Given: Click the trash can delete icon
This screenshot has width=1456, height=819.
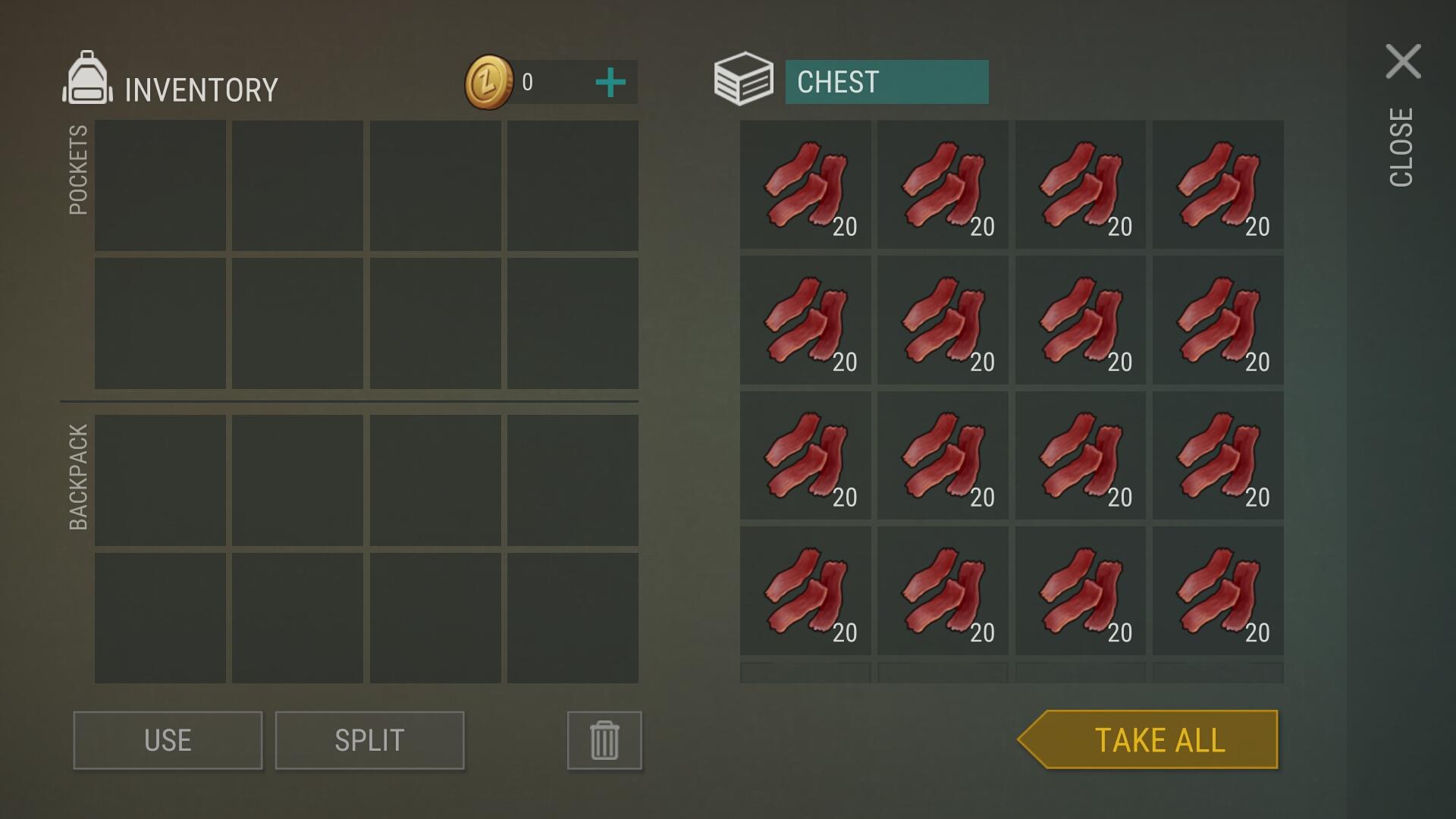Looking at the screenshot, I should pyautogui.click(x=604, y=740).
